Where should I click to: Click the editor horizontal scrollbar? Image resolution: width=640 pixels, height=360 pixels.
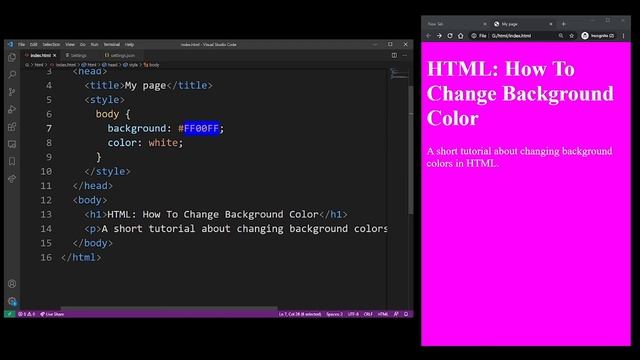tap(169, 308)
